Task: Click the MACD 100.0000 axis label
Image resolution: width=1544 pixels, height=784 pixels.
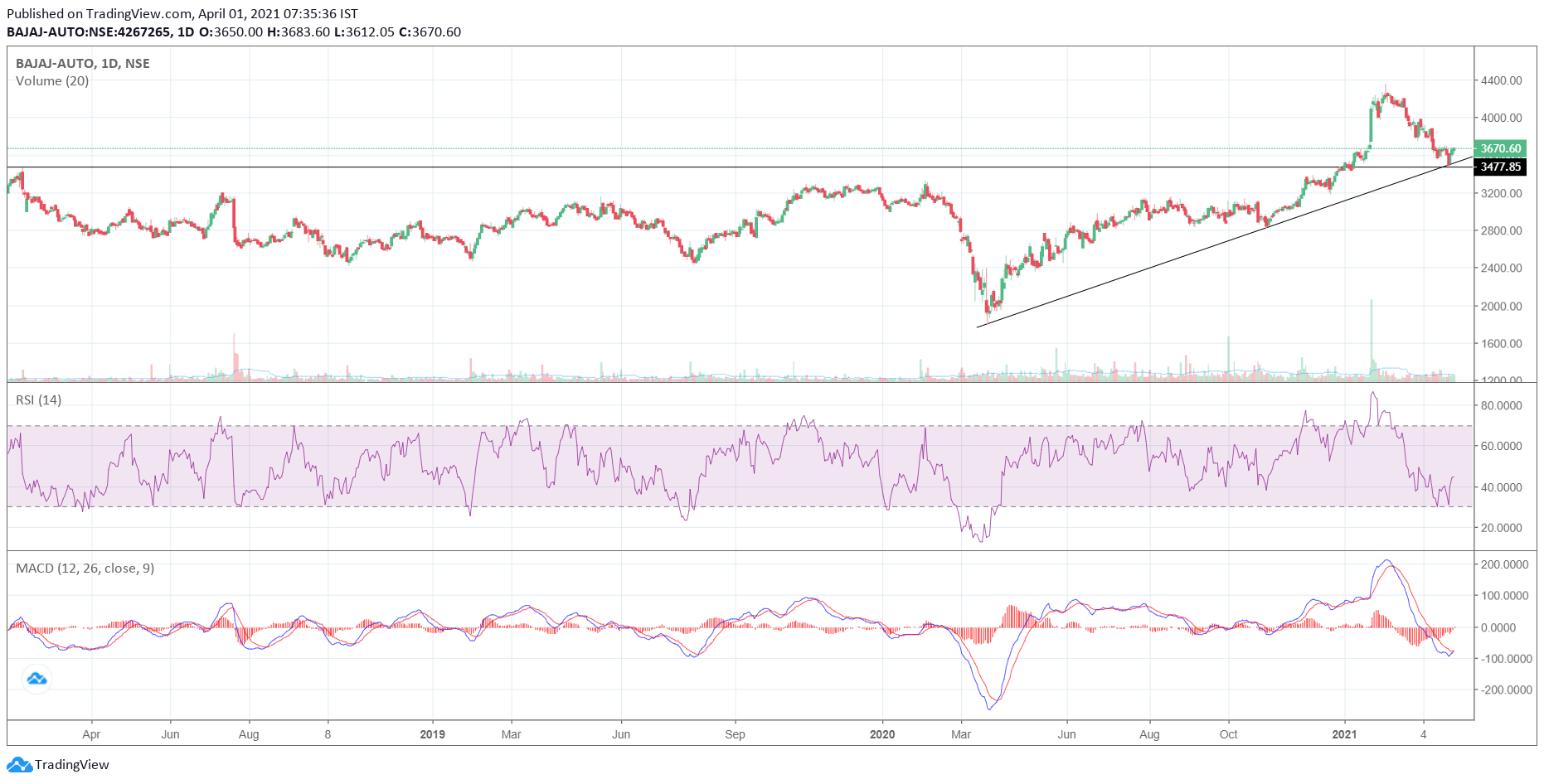Action: tap(1505, 596)
